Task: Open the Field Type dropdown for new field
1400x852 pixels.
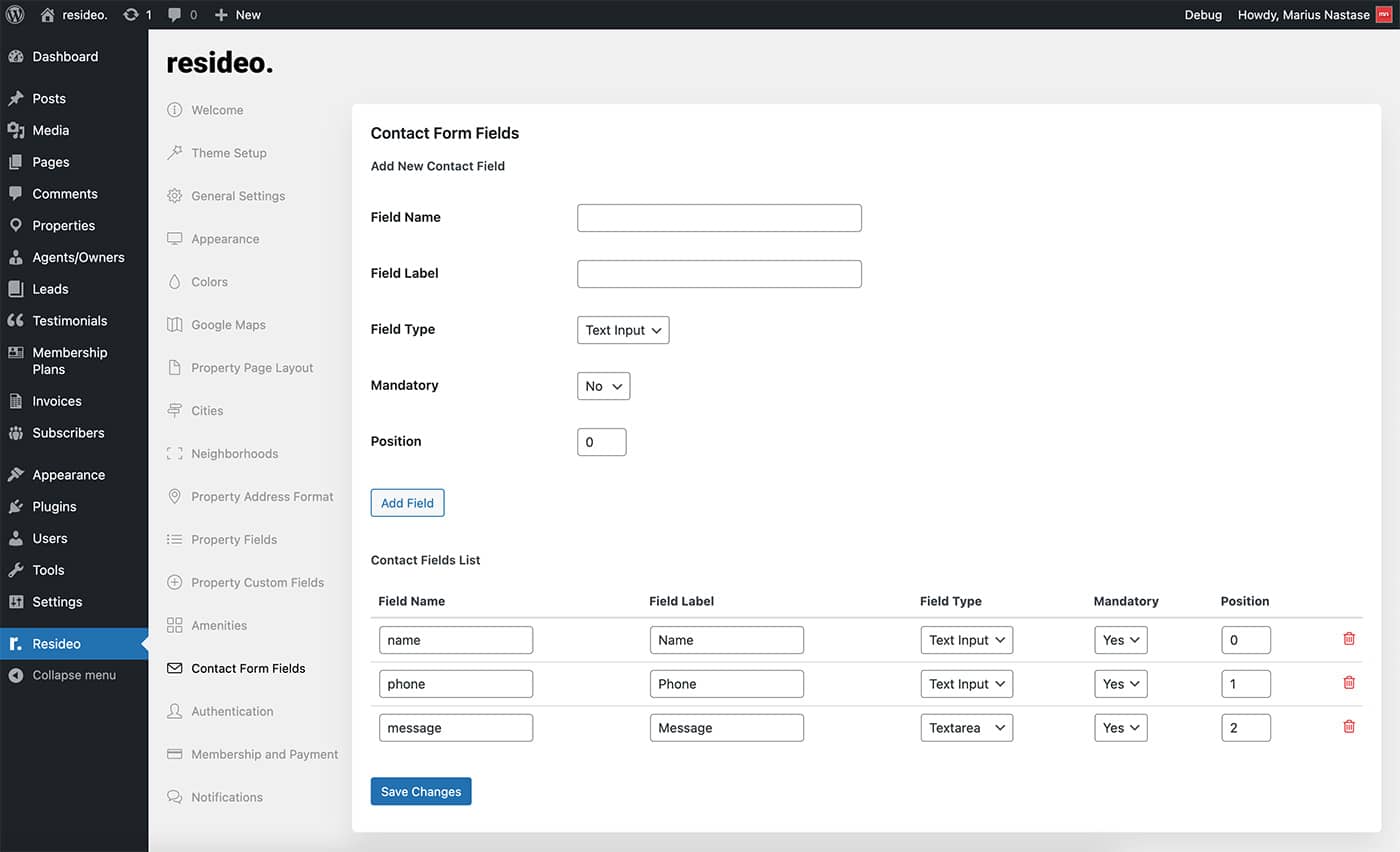Action: (623, 330)
